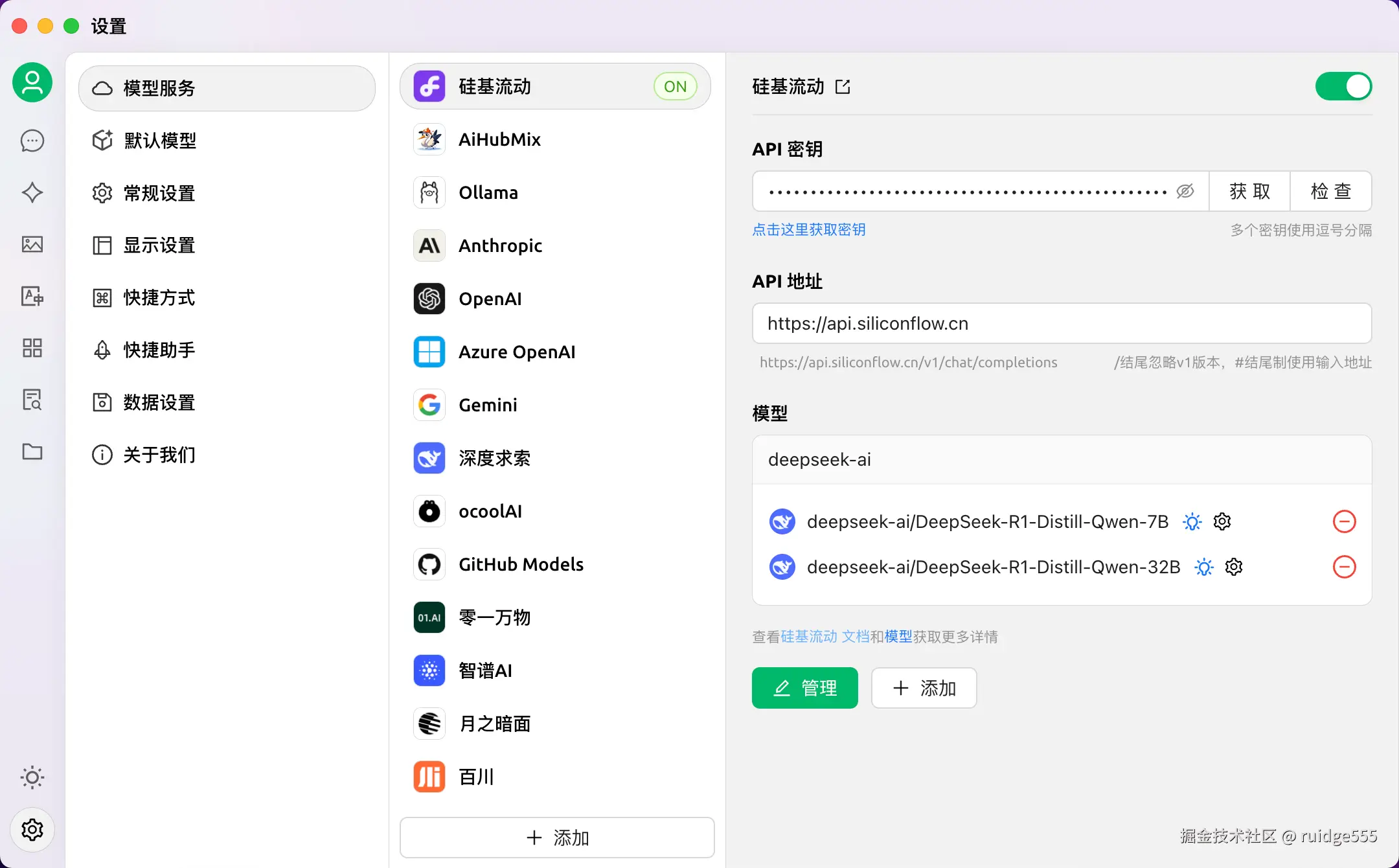Click the green 管理 models button
Image resolution: width=1399 pixels, height=868 pixels.
tap(804, 688)
